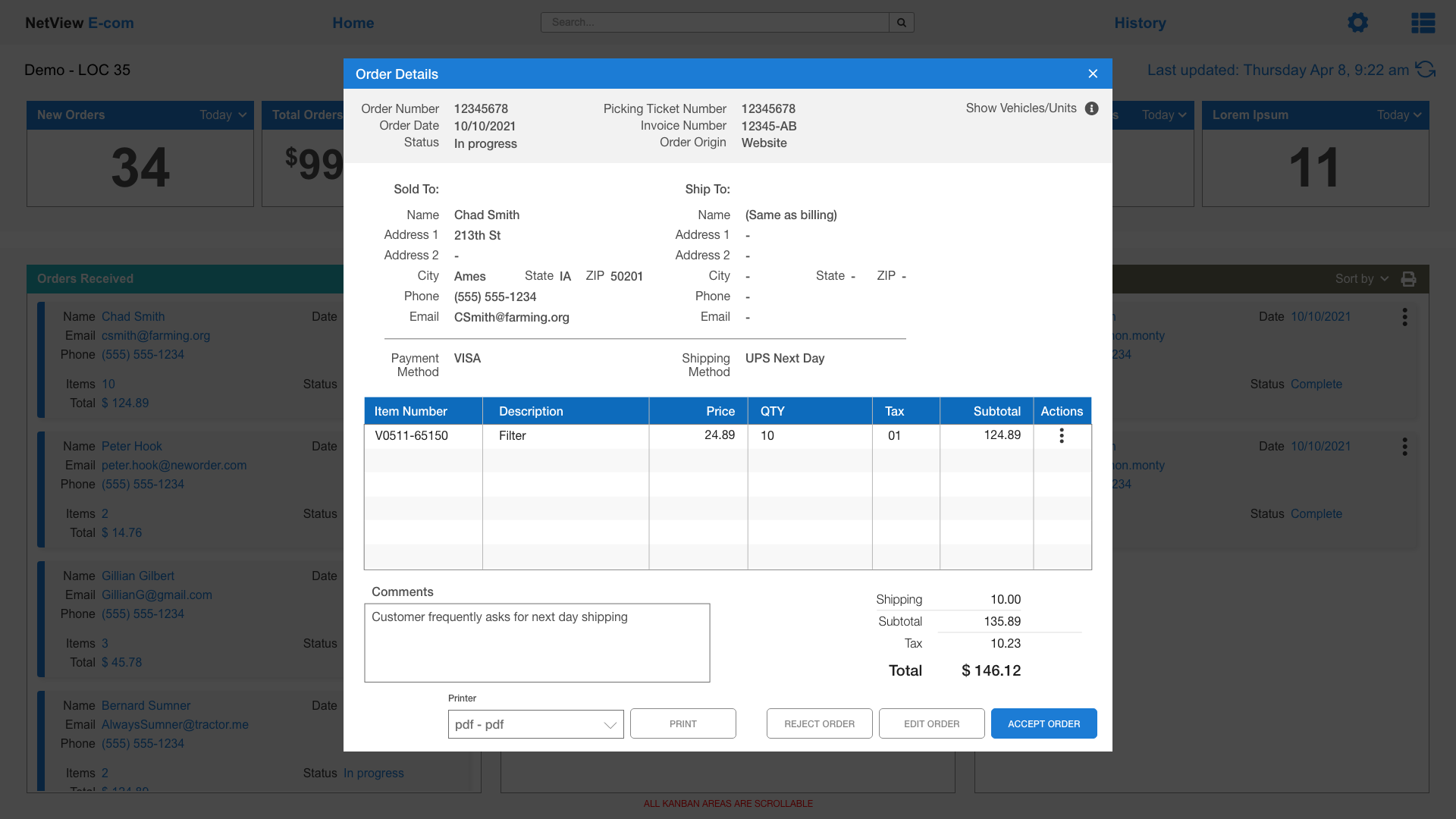Go to Home tab
Image resolution: width=1456 pixels, height=819 pixels.
pos(353,23)
